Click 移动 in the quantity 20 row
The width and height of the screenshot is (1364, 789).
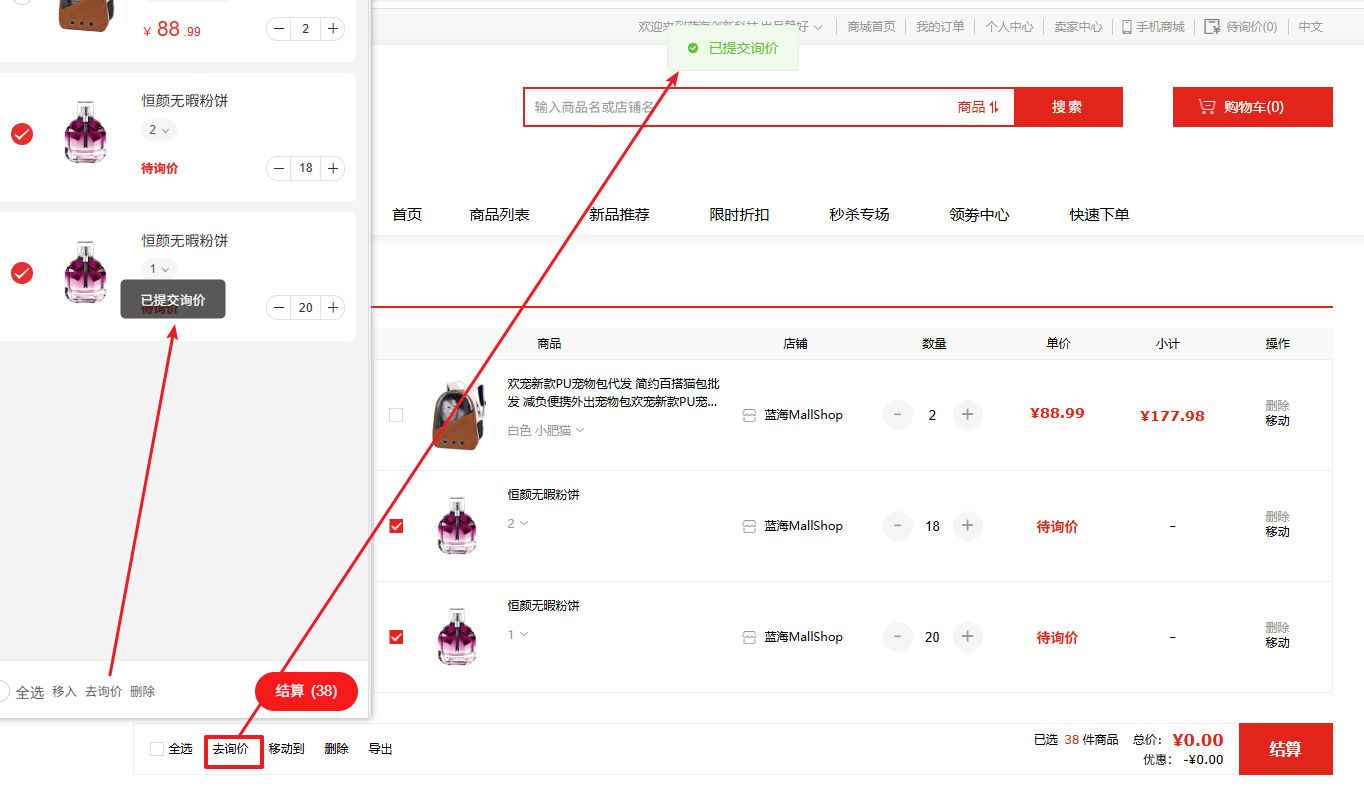1277,643
